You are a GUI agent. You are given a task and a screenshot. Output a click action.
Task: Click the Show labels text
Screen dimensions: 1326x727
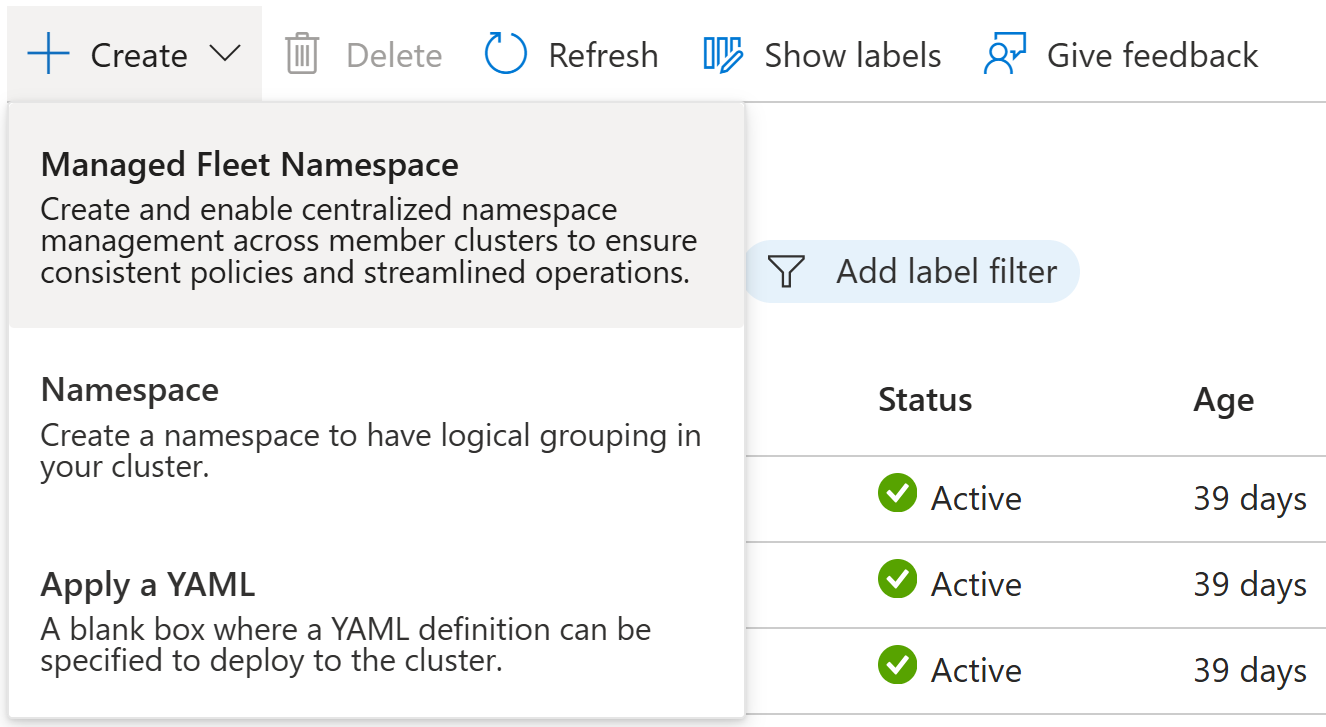pos(852,55)
